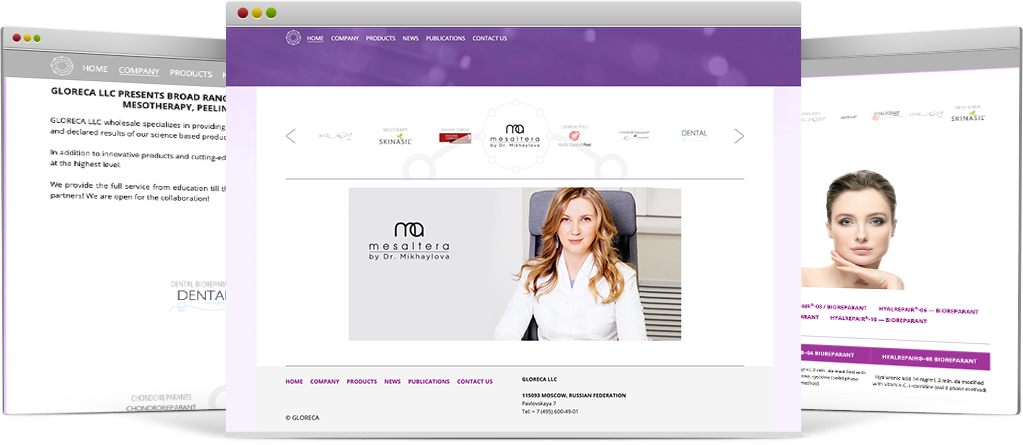Select the Hyalform brand logo in center carousel
Image resolution: width=1023 pixels, height=445 pixels.
point(335,136)
